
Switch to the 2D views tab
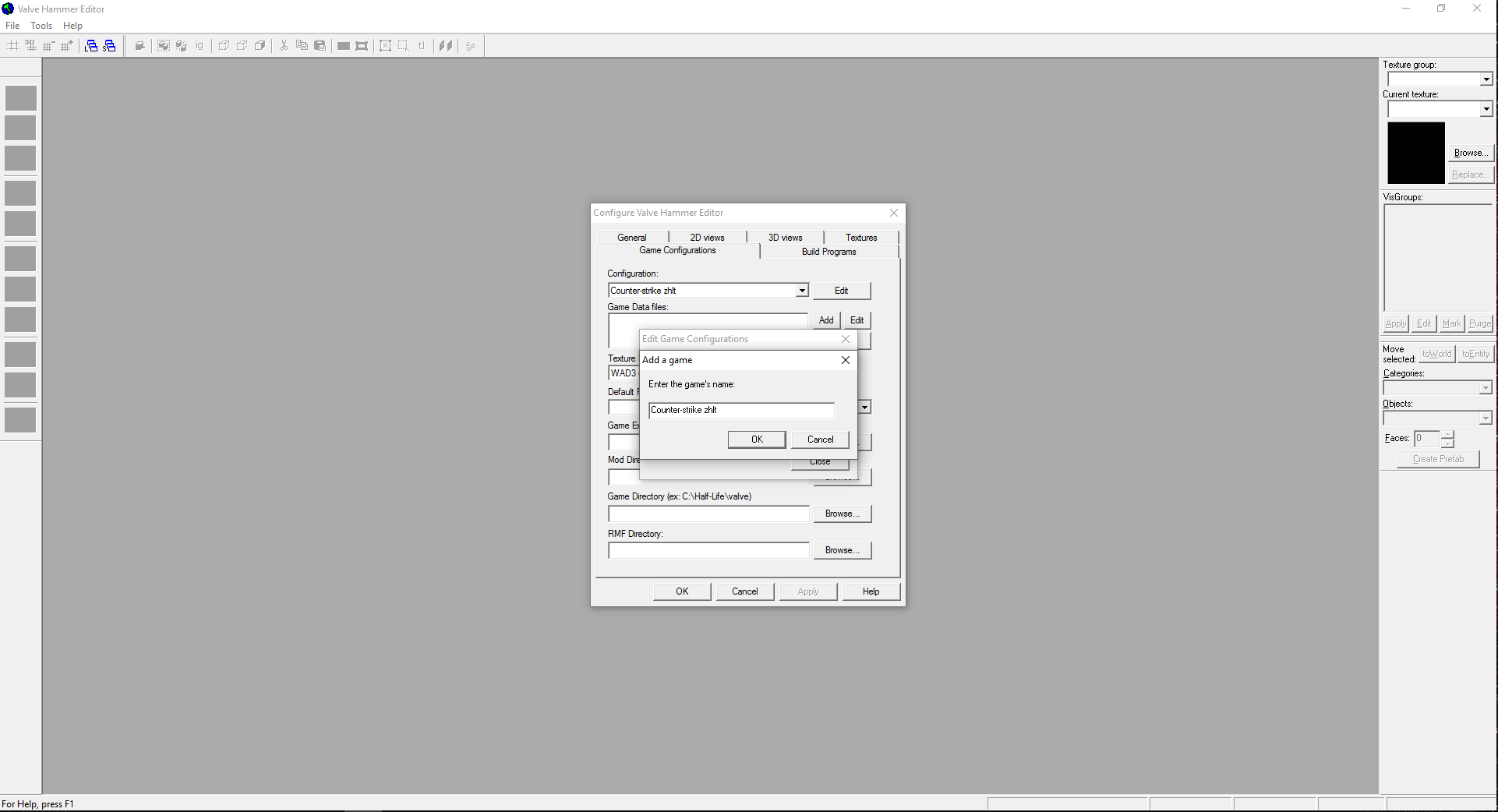coord(707,238)
